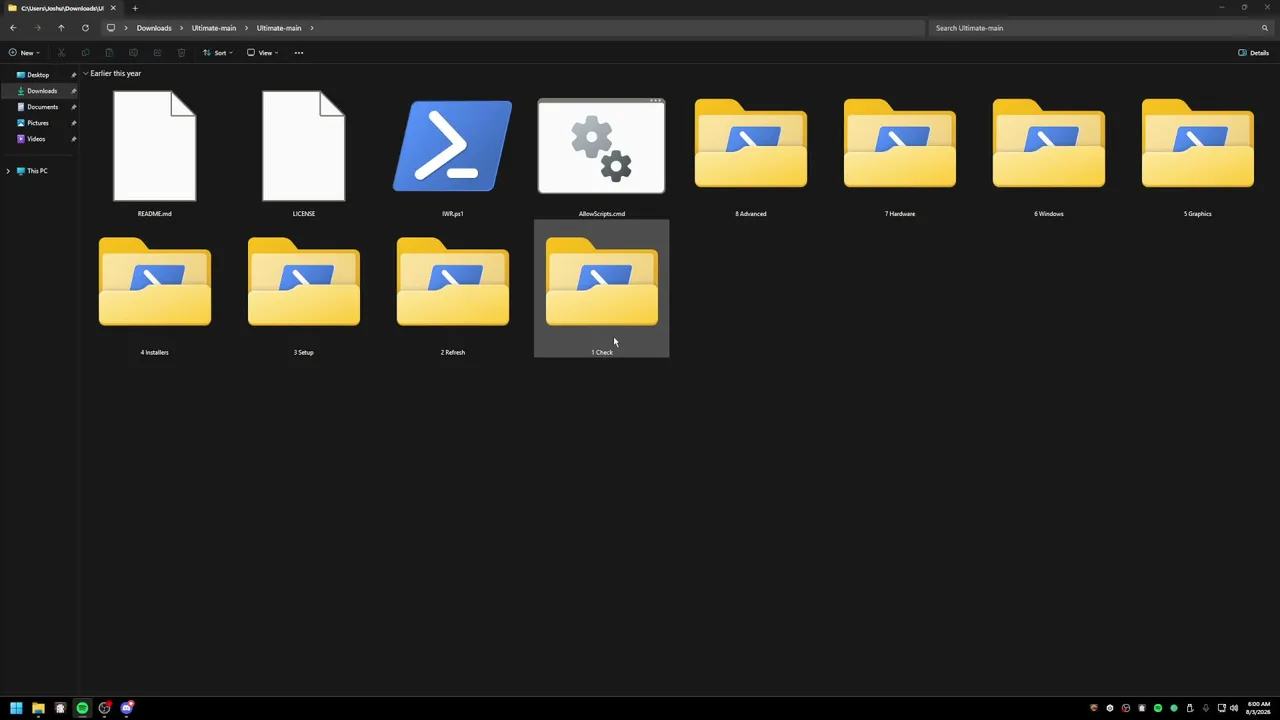Open This PC in navigation pane
Image resolution: width=1280 pixels, height=720 pixels.
(40, 171)
